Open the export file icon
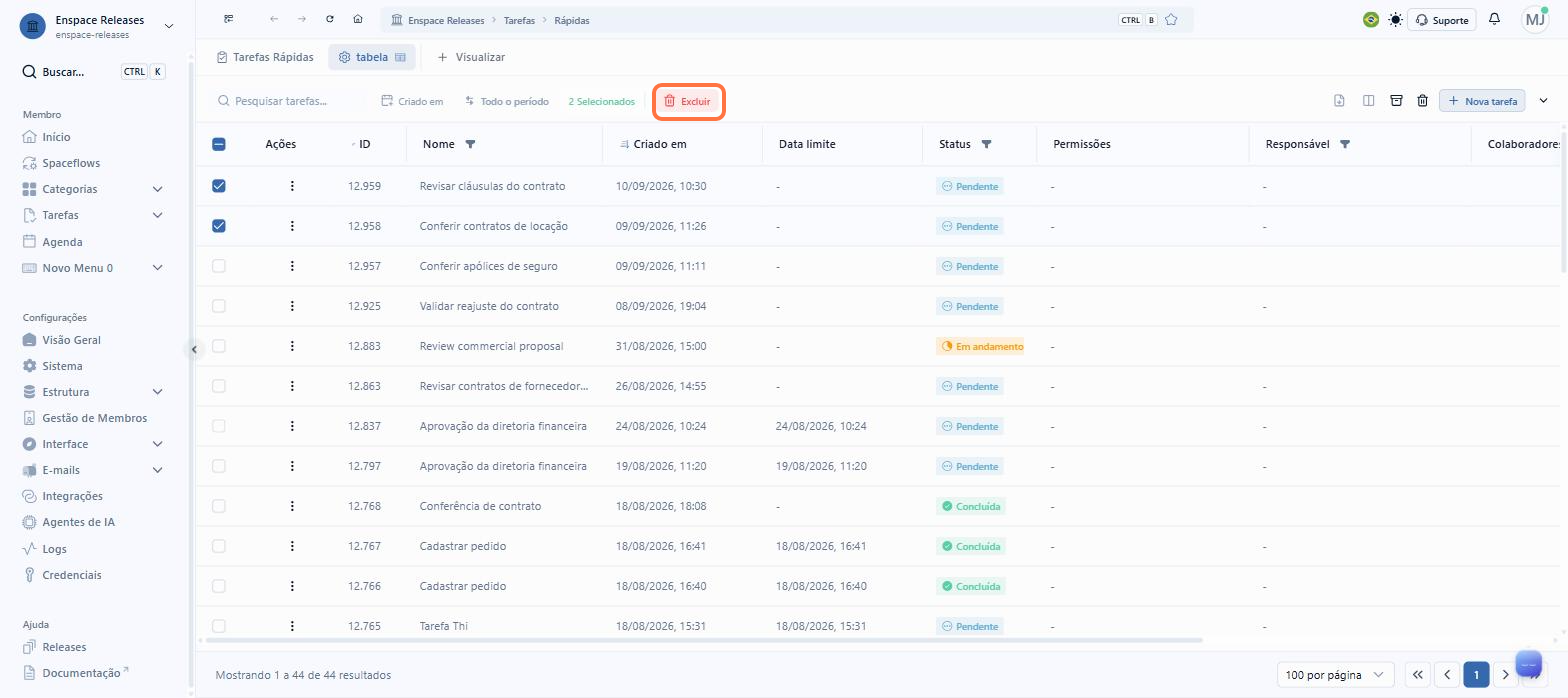 coord(1339,101)
